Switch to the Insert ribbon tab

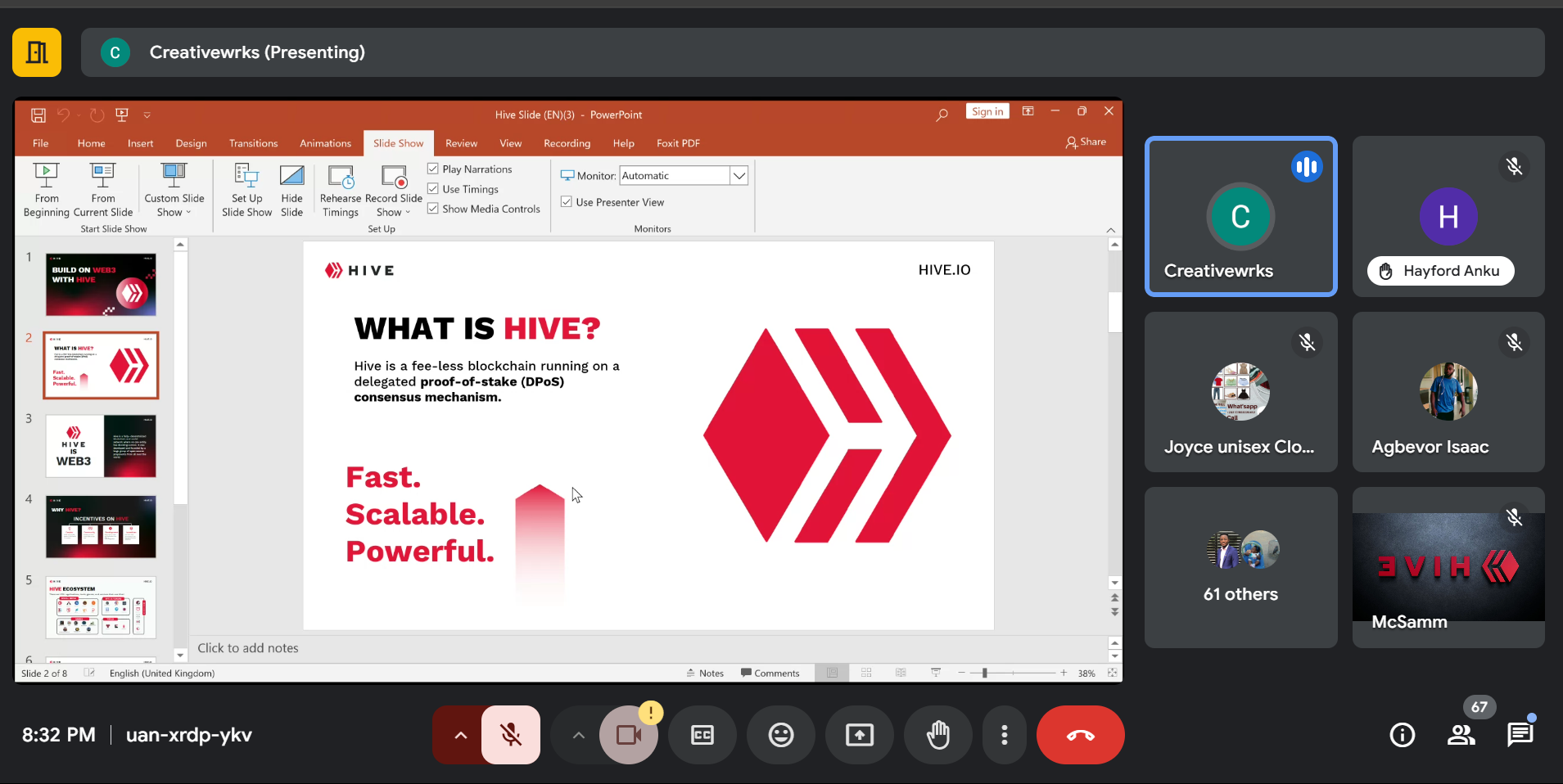coord(140,143)
